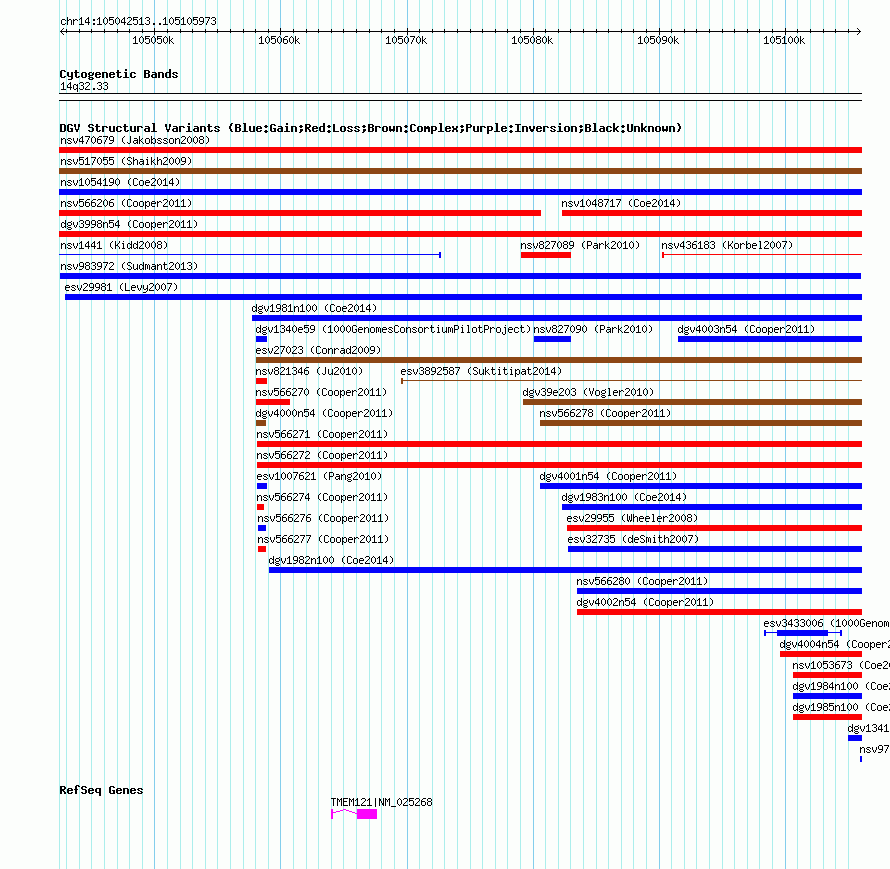Click the nsv983972 (Sudmant2013) label
Image resolution: width=890 pixels, height=869 pixels.
pos(129,266)
